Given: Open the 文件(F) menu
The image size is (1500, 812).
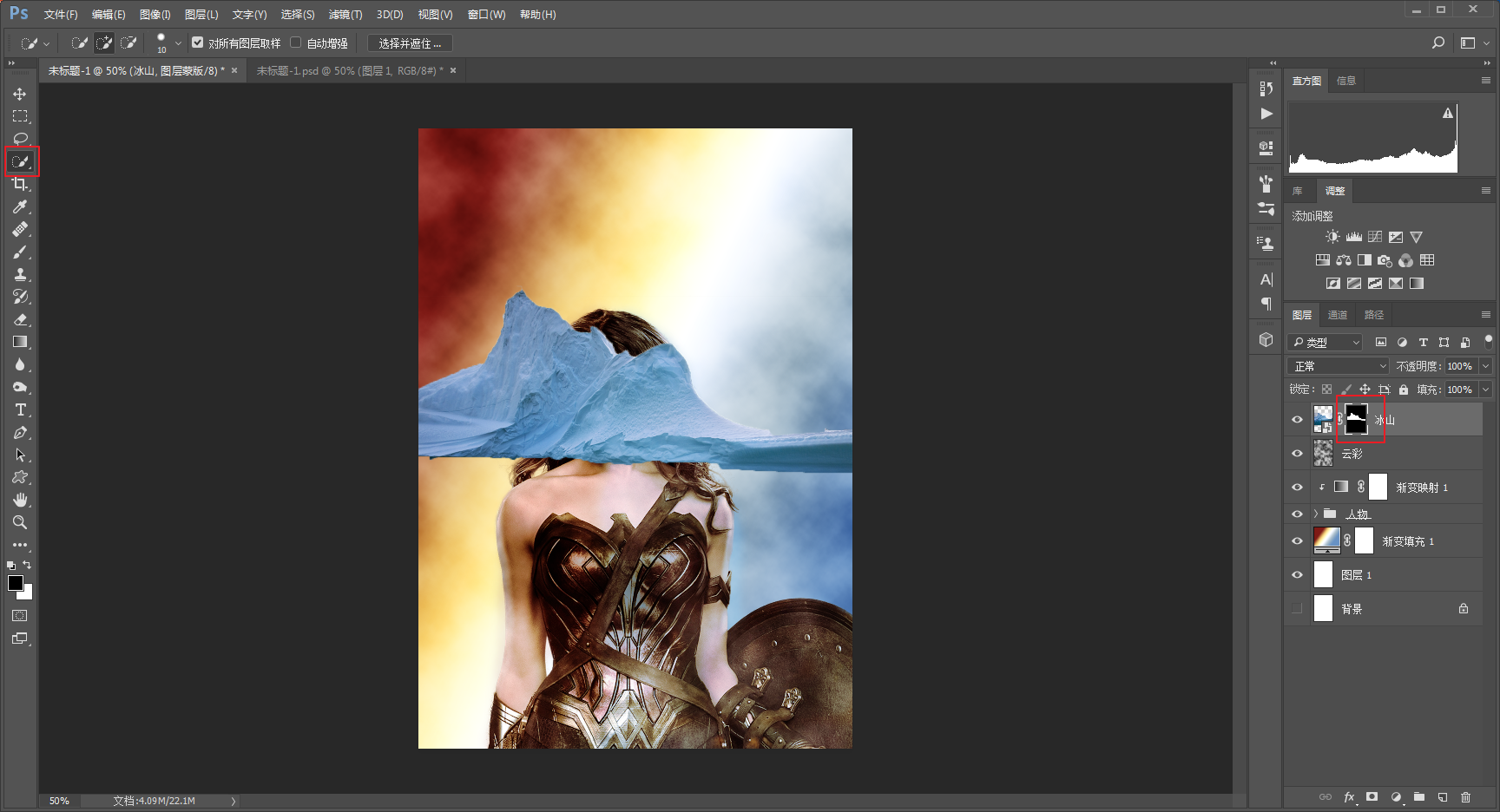Looking at the screenshot, I should tap(61, 15).
